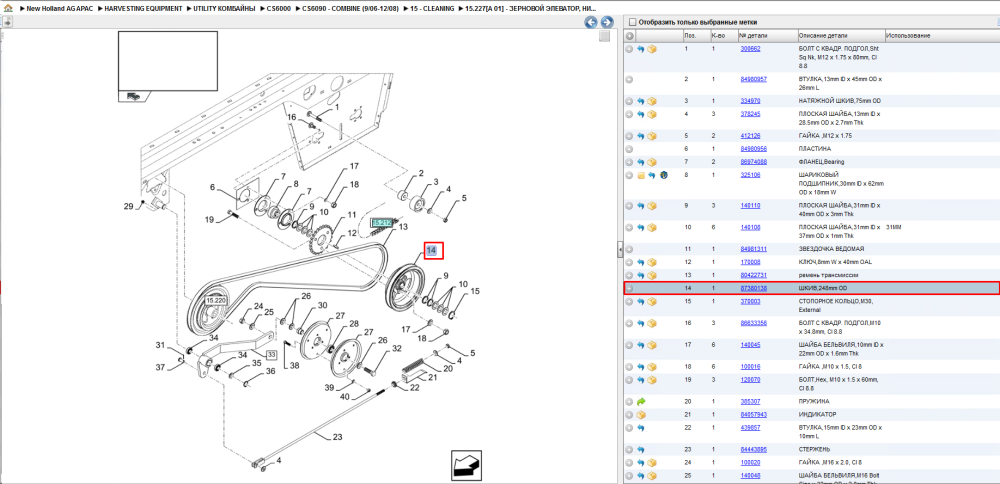Navigate to 'CS6000' breadcrumb
Viewport: 1000px width, 484px height.
[278, 9]
